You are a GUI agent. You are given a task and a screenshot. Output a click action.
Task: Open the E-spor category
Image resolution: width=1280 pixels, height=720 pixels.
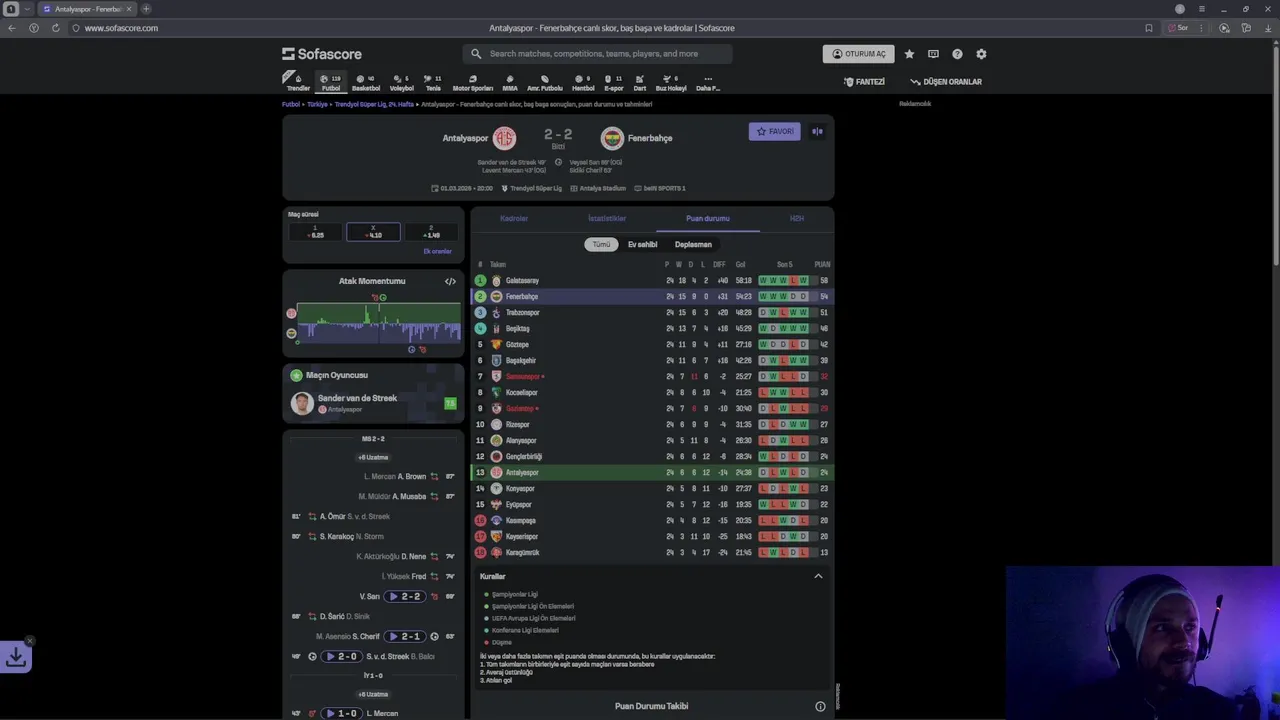point(613,82)
